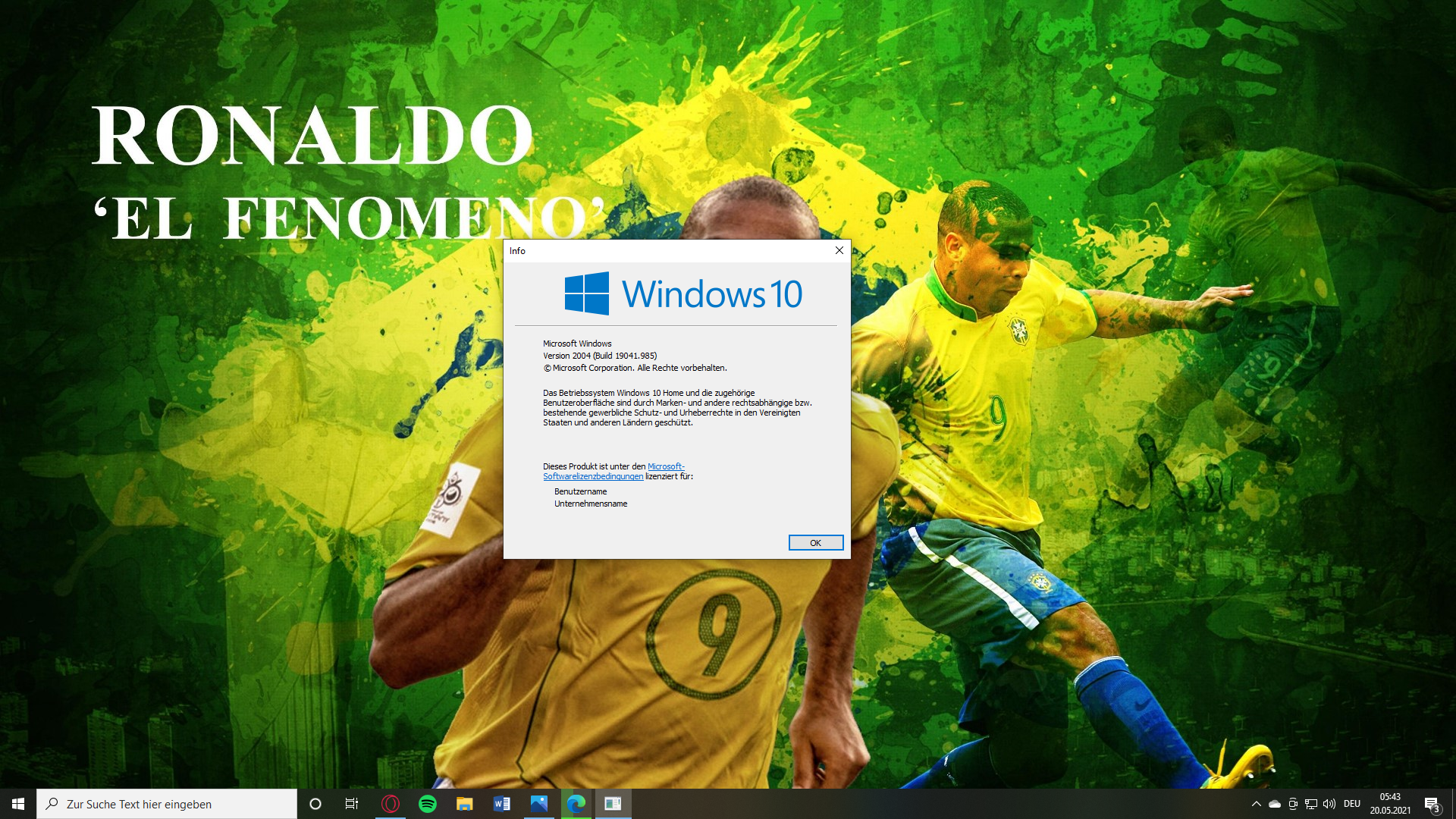Open Spotify from the taskbar
This screenshot has height=819, width=1456.
[427, 804]
